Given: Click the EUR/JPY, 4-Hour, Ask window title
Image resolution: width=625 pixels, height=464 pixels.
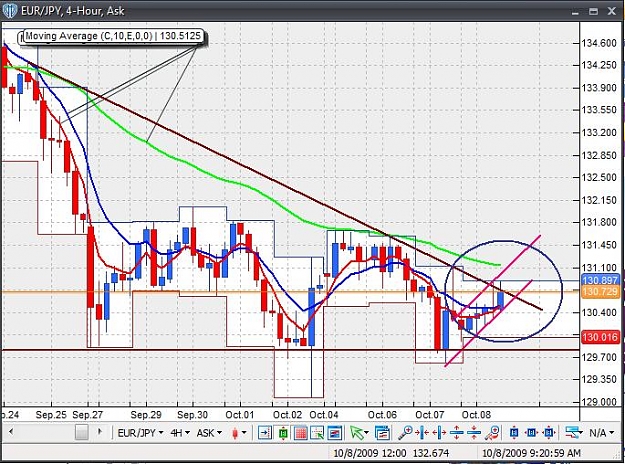Looking at the screenshot, I should 73,11.
